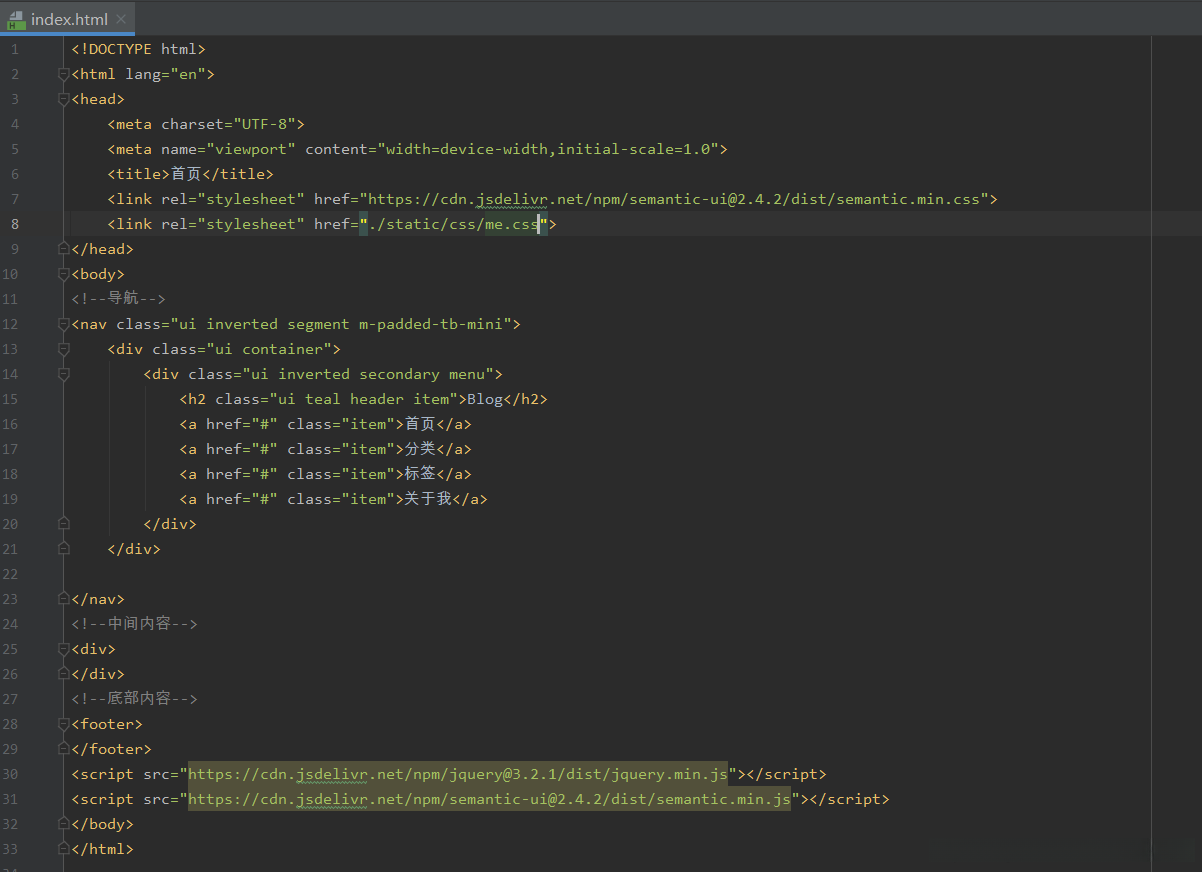Click line number 8 in the gutter
The width and height of the screenshot is (1202, 872).
click(14, 224)
